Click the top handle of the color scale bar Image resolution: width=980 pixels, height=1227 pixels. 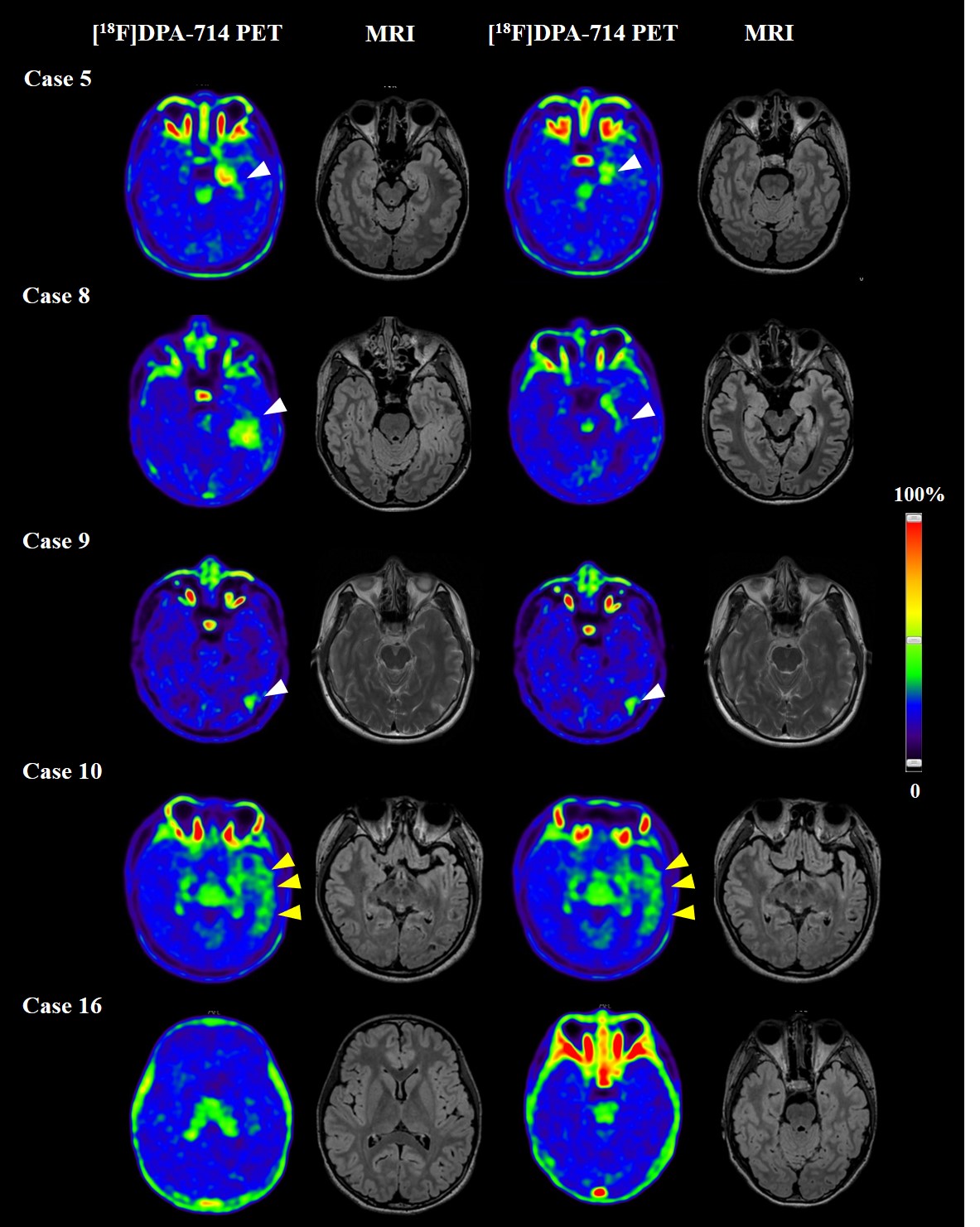913,519
